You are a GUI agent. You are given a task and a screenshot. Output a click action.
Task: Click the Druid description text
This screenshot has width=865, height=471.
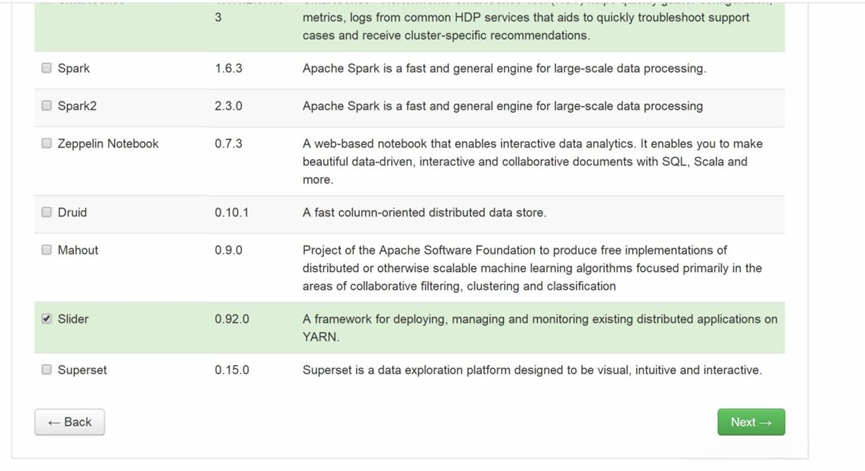click(424, 213)
